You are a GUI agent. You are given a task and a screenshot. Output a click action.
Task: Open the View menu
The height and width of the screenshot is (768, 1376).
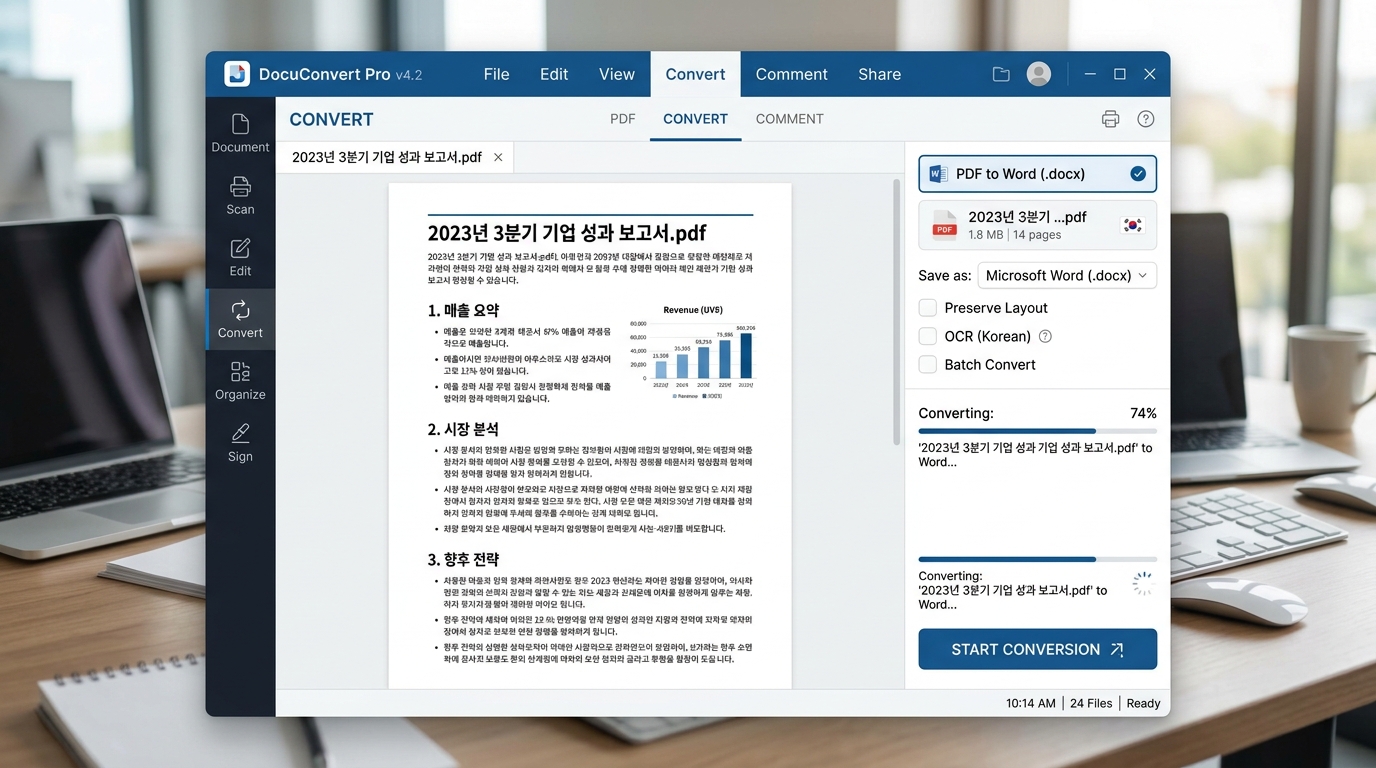(617, 74)
